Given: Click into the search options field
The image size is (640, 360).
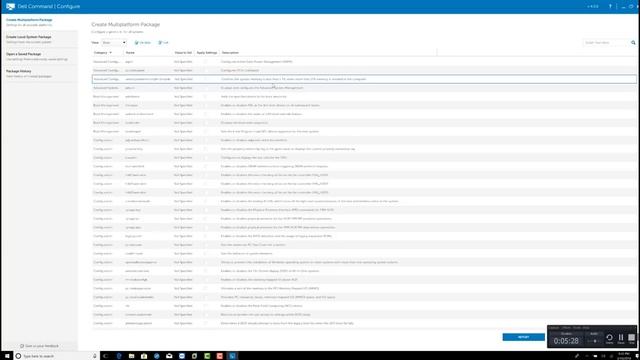Looking at the screenshot, I should 607,42.
